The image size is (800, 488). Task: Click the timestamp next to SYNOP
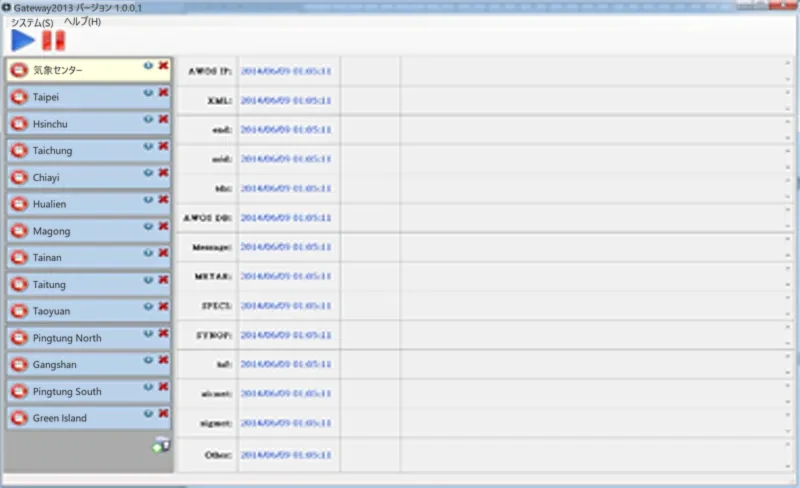(286, 335)
